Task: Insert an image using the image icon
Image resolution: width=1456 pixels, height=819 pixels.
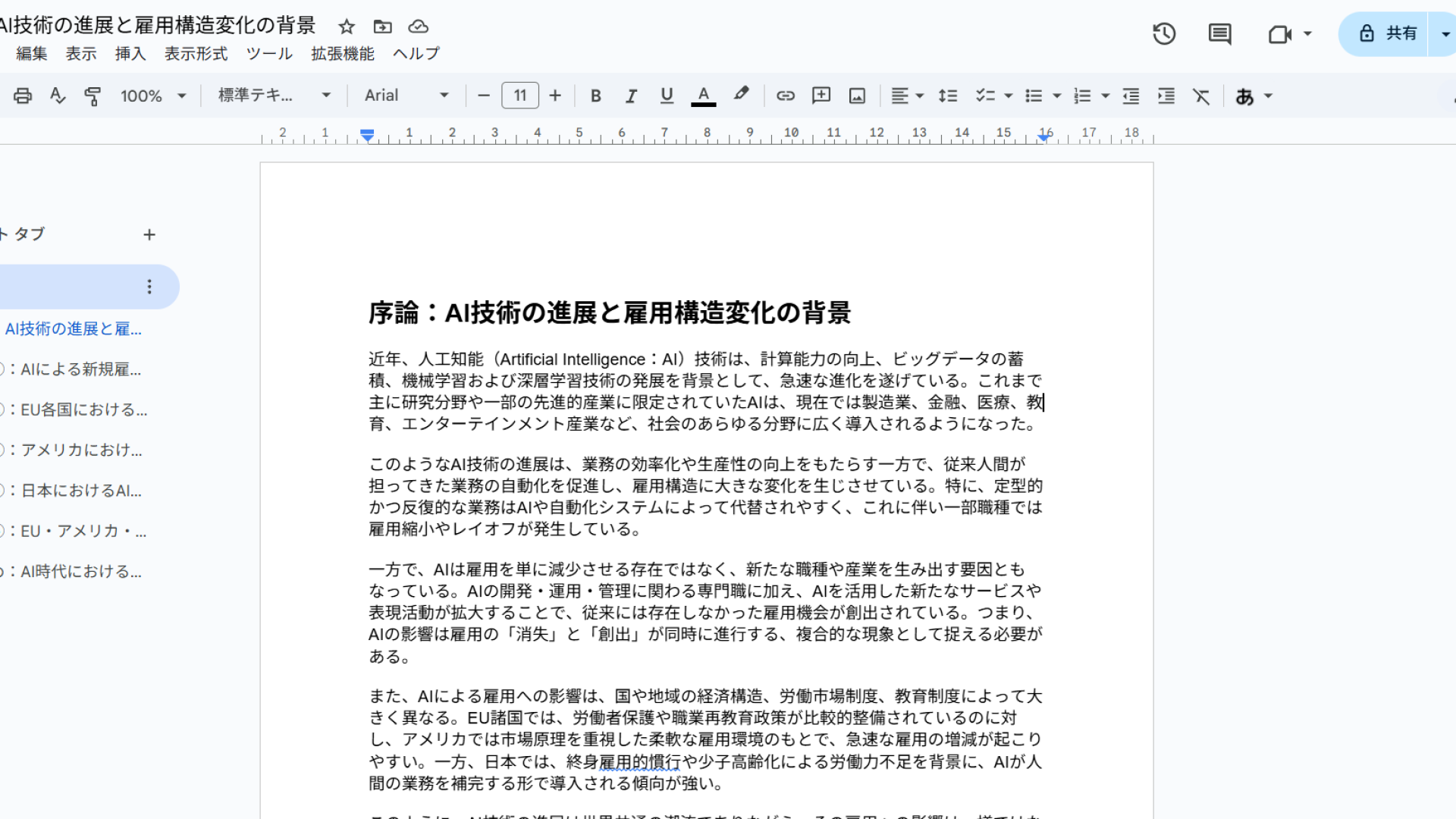Action: (856, 96)
